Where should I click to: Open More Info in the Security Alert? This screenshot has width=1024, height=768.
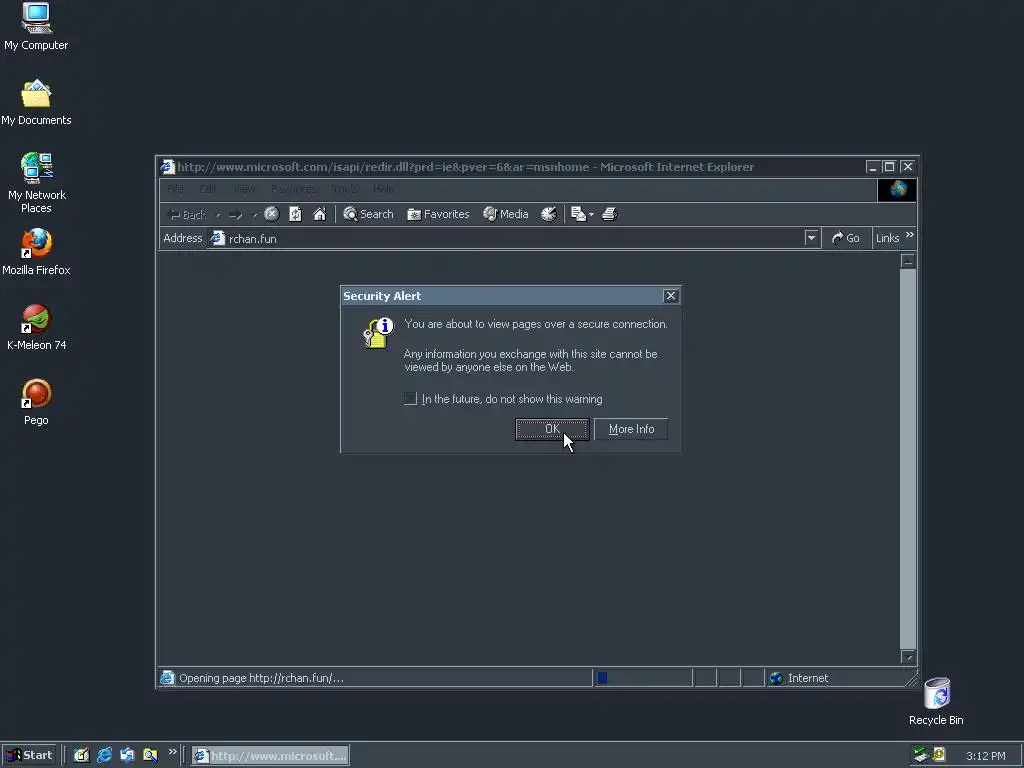coord(631,429)
